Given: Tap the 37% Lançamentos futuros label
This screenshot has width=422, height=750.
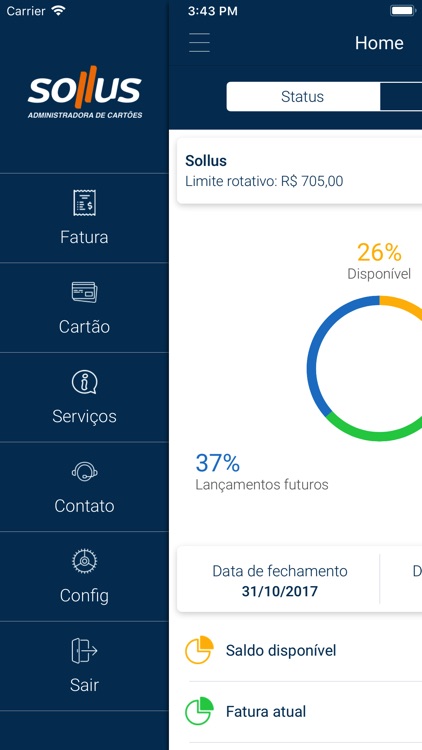Looking at the screenshot, I should [262, 472].
